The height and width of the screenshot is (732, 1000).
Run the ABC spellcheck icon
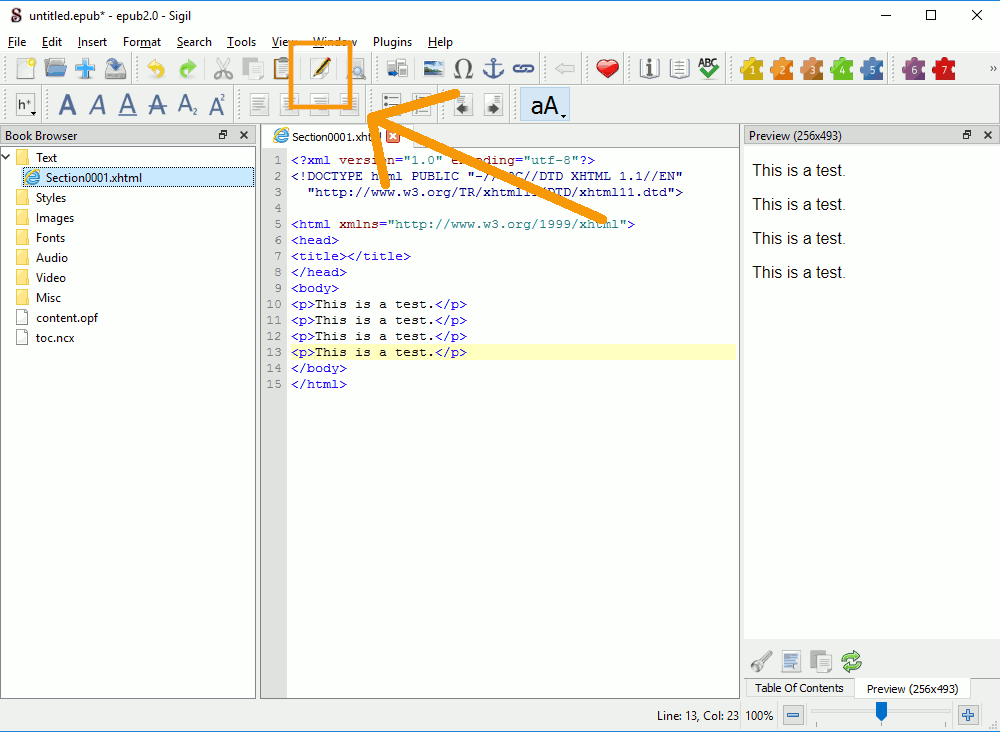pos(709,69)
